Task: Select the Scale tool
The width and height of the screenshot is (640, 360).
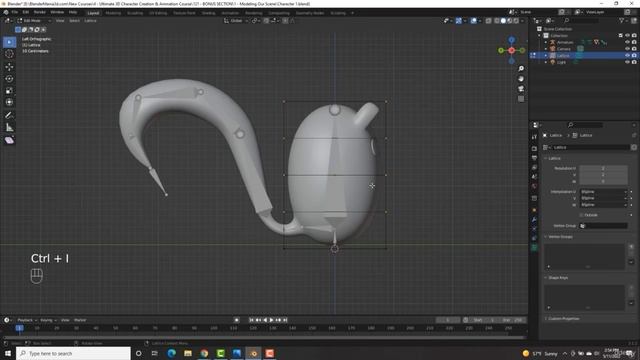Action: point(9,91)
